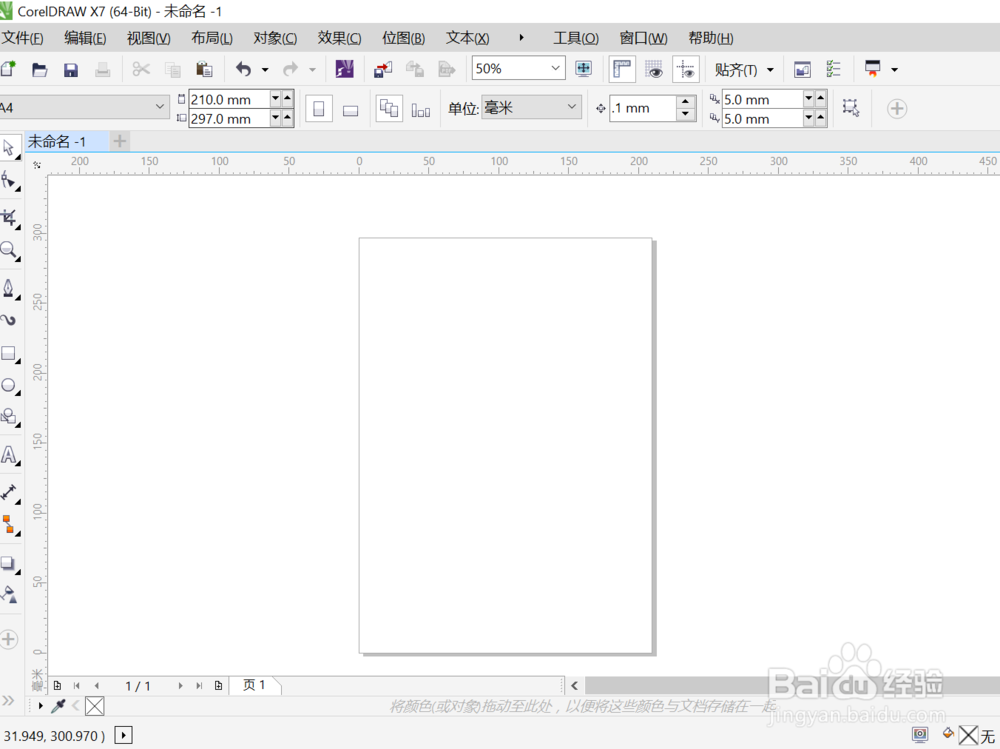1000x749 pixels.
Task: Select the Crop tool
Action: [8, 219]
